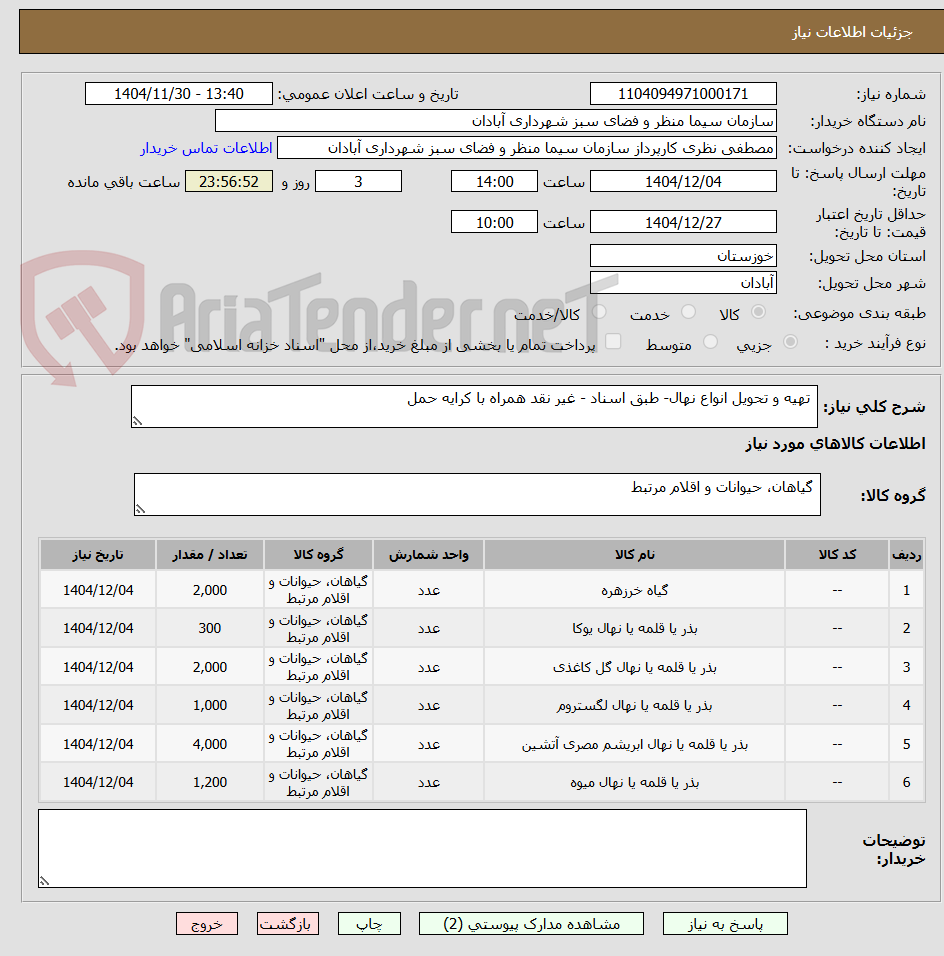This screenshot has width=944, height=956.
Task: Click the آبادان city field
Action: click(683, 283)
